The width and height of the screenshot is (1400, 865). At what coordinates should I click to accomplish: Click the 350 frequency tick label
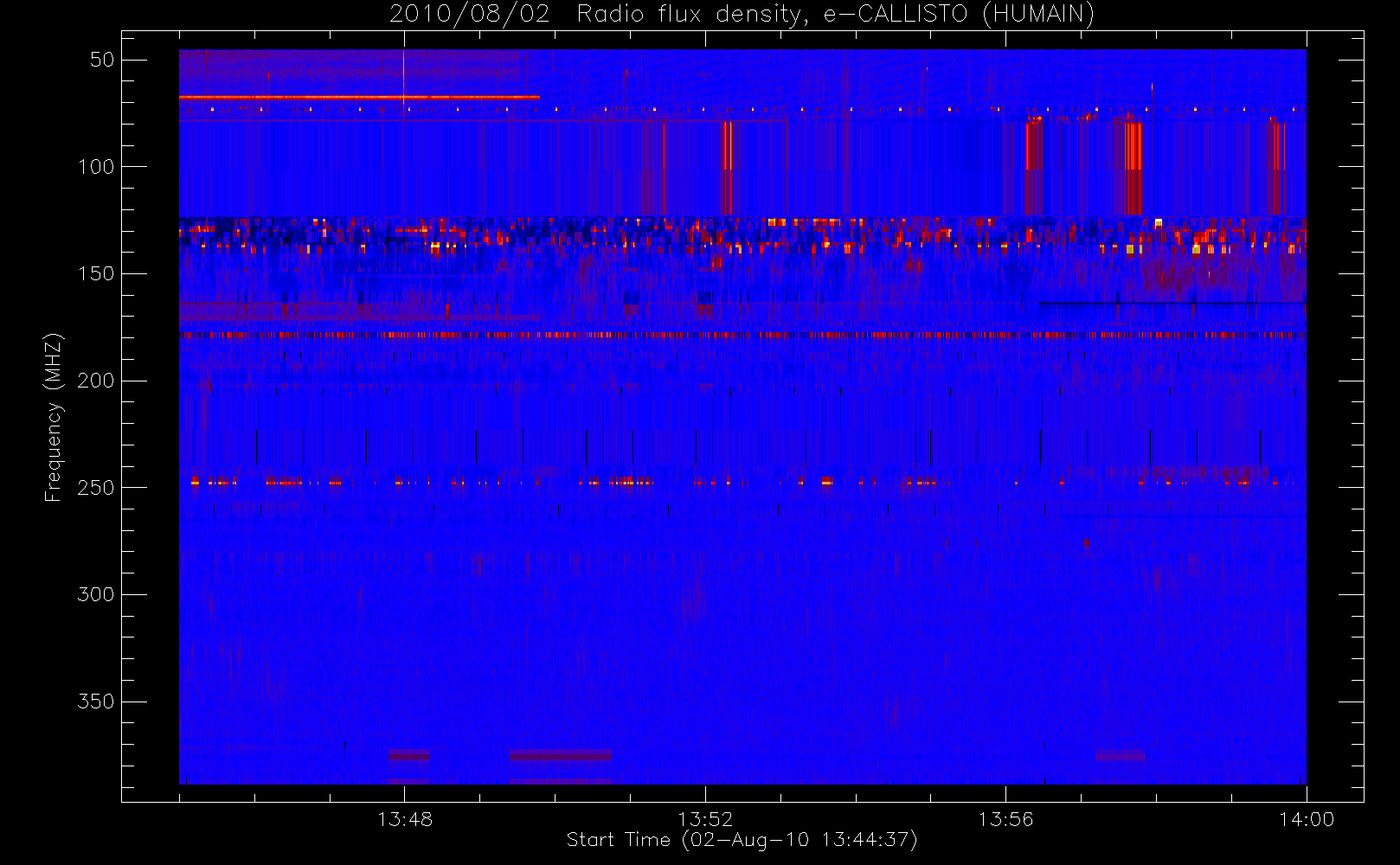click(x=96, y=702)
